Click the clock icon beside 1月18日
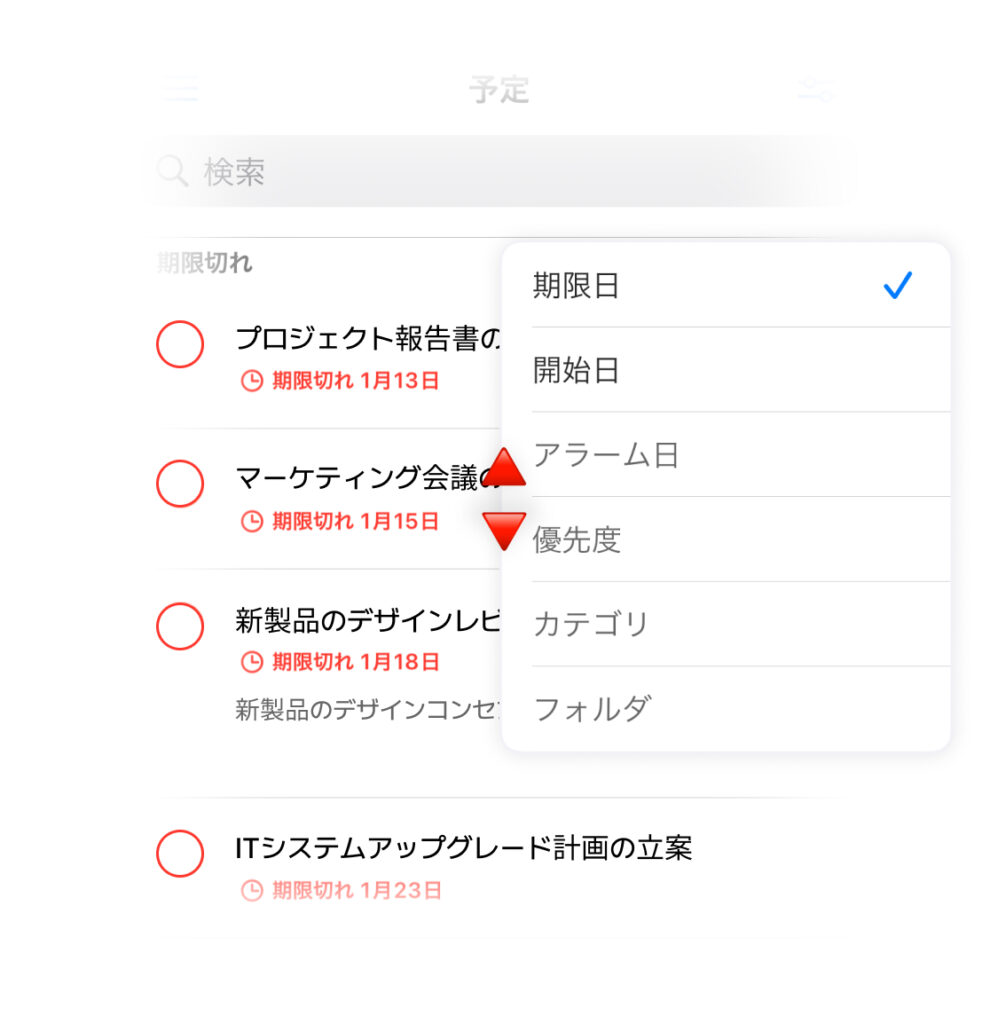Viewport: 998px width, 1024px height. 251,662
